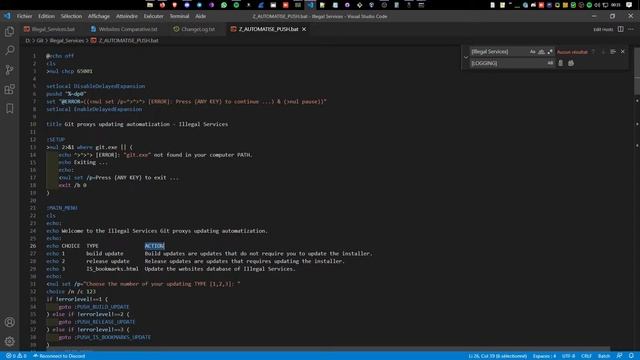The height and width of the screenshot is (360, 640).
Task: Change end of line sequence CRLF
Action: tap(586, 356)
